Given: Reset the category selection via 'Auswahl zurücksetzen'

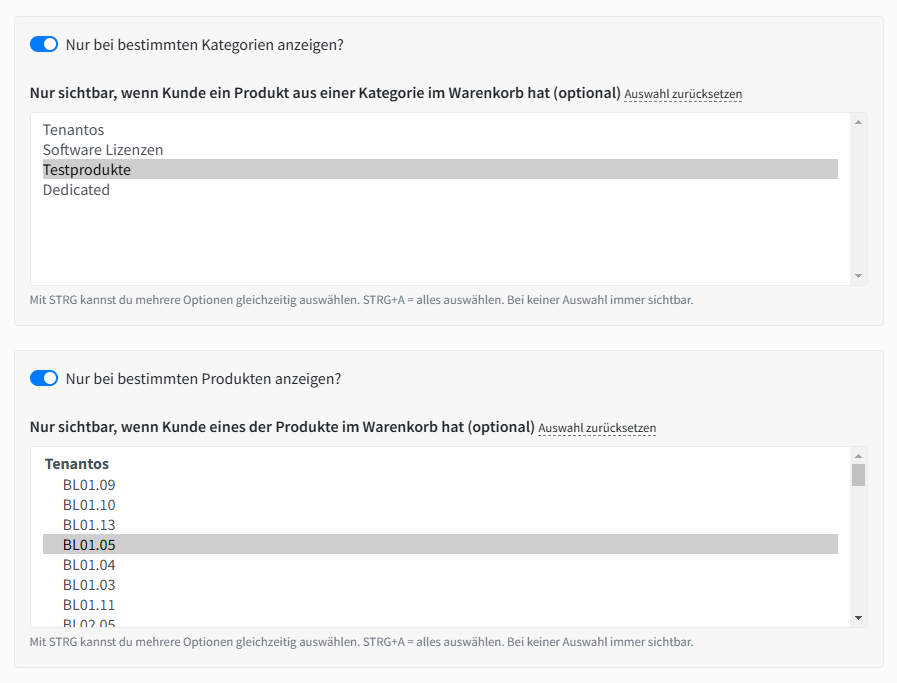Looking at the screenshot, I should coord(683,94).
